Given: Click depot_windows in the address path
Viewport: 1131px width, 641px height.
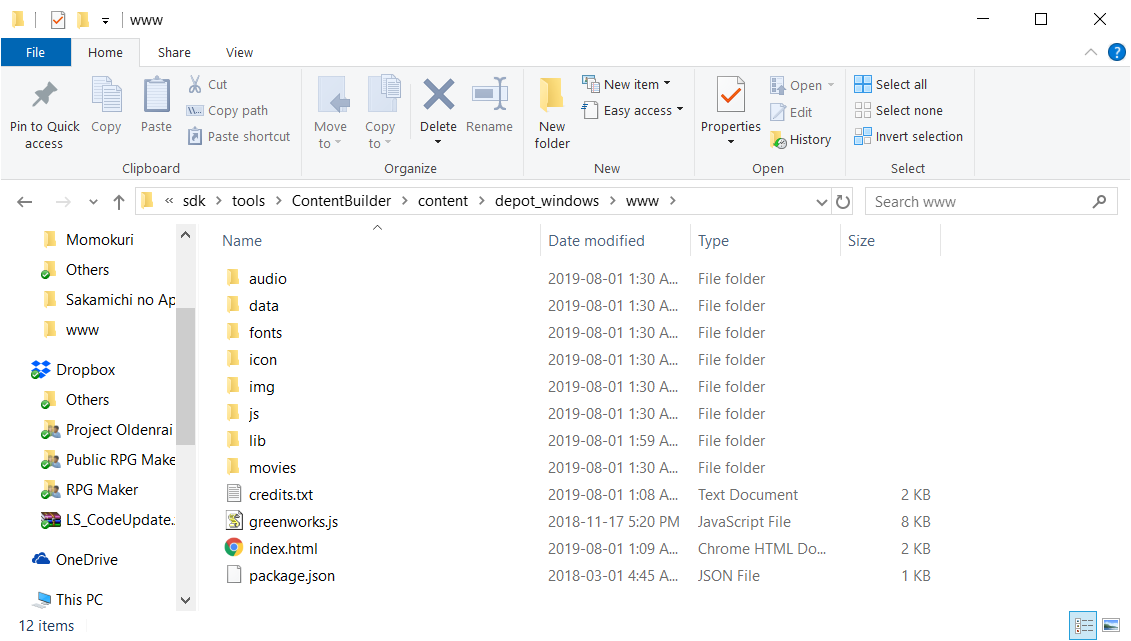Looking at the screenshot, I should coord(547,201).
